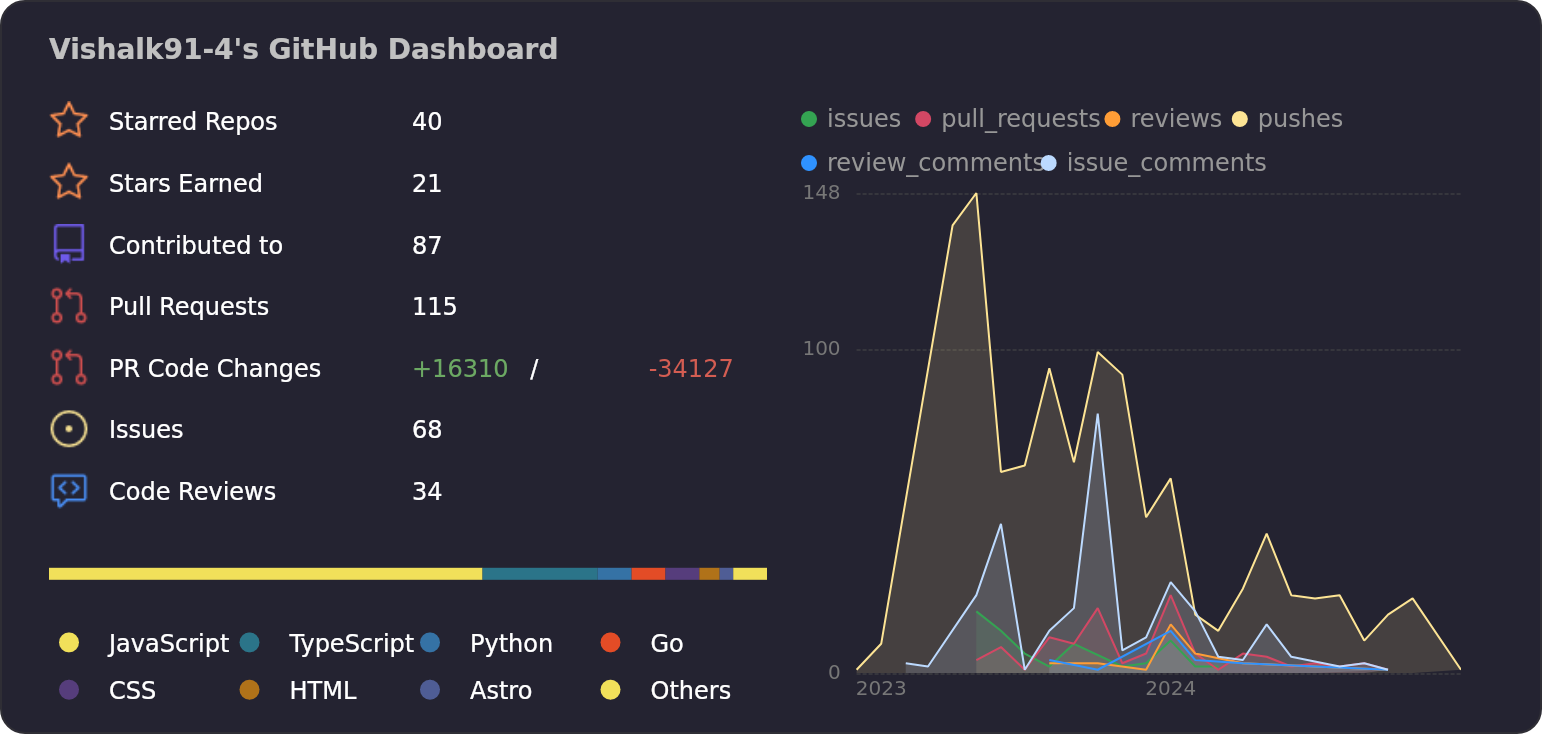The image size is (1542, 734).
Task: Click the Issues circle icon
Action: click(x=69, y=429)
